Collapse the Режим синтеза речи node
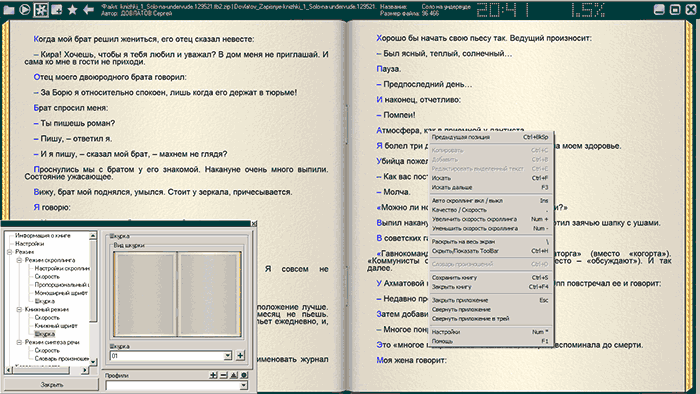 (x=19, y=342)
